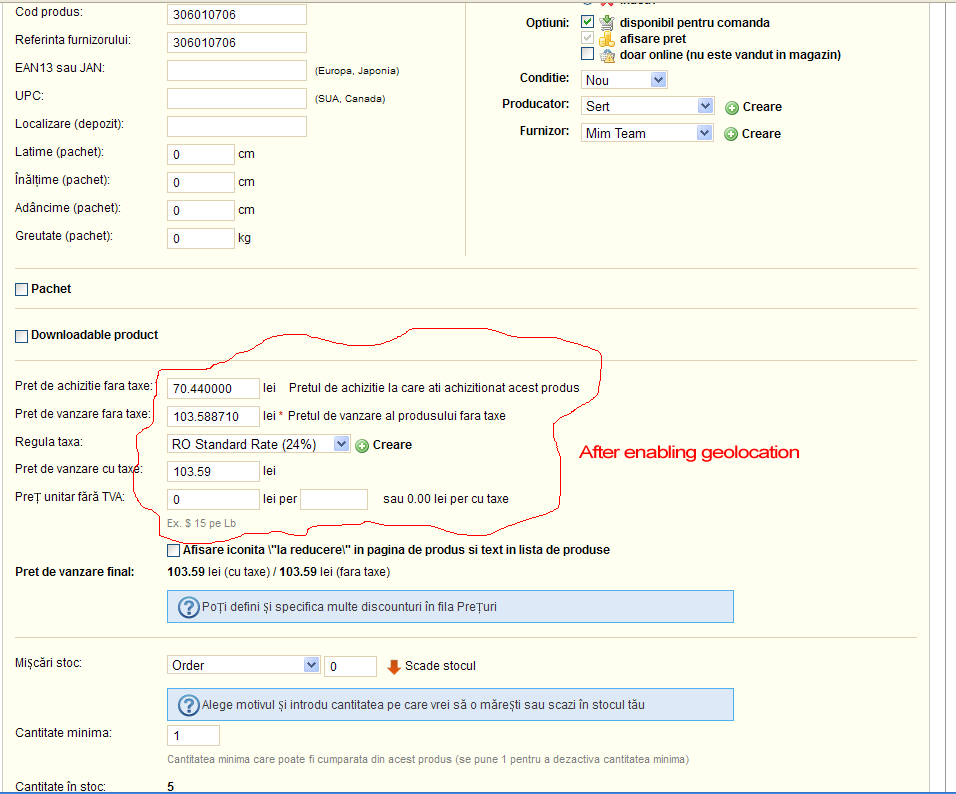Check the Downloadable product checkbox
956x794 pixels.
point(21,336)
